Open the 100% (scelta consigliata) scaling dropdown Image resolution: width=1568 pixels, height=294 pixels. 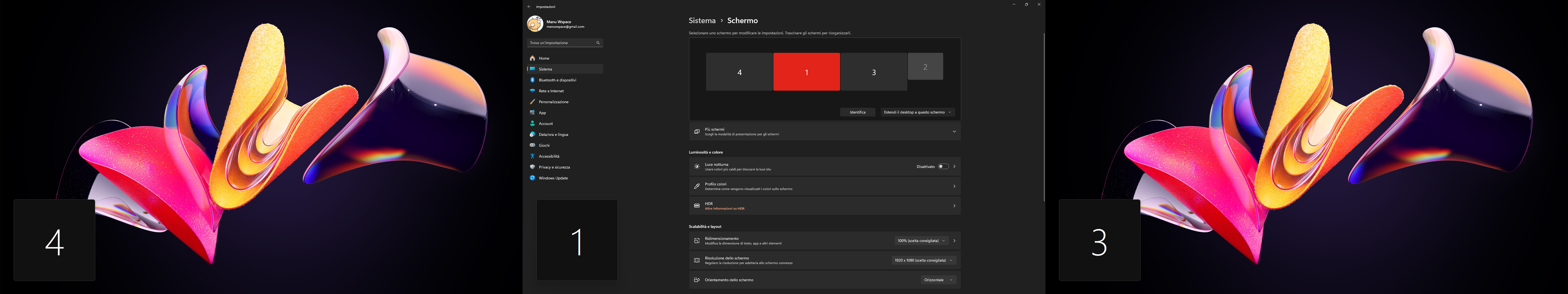pyautogui.click(x=921, y=241)
